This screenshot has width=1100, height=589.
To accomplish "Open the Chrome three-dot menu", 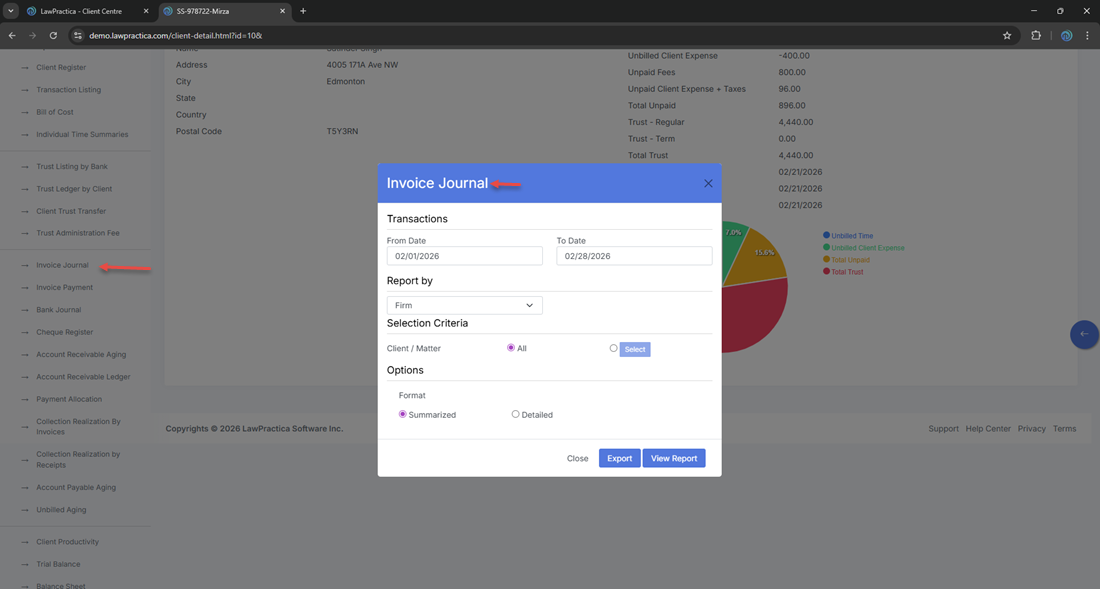I will click(1087, 35).
